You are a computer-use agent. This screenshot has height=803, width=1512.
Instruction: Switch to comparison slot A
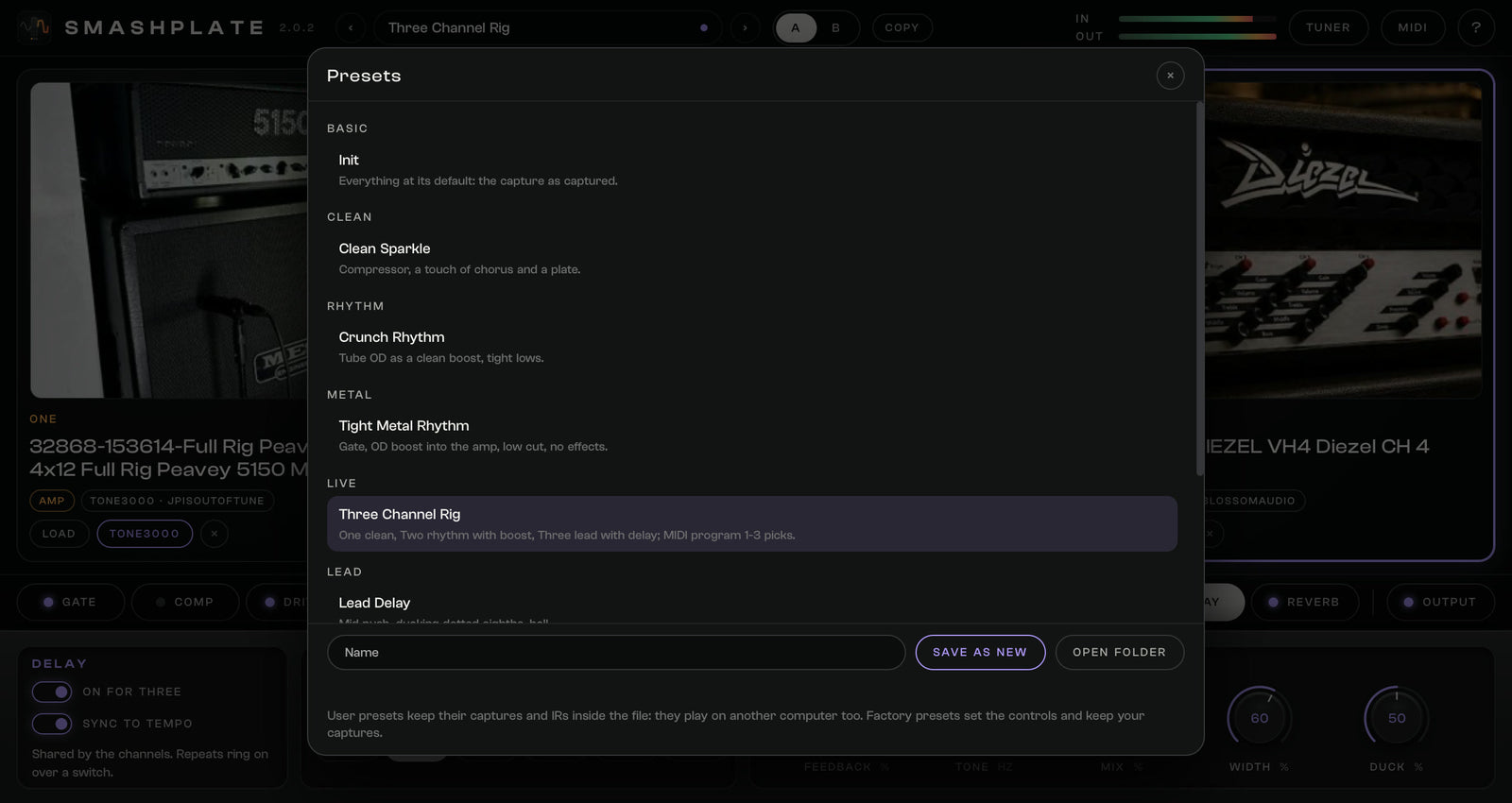796,27
